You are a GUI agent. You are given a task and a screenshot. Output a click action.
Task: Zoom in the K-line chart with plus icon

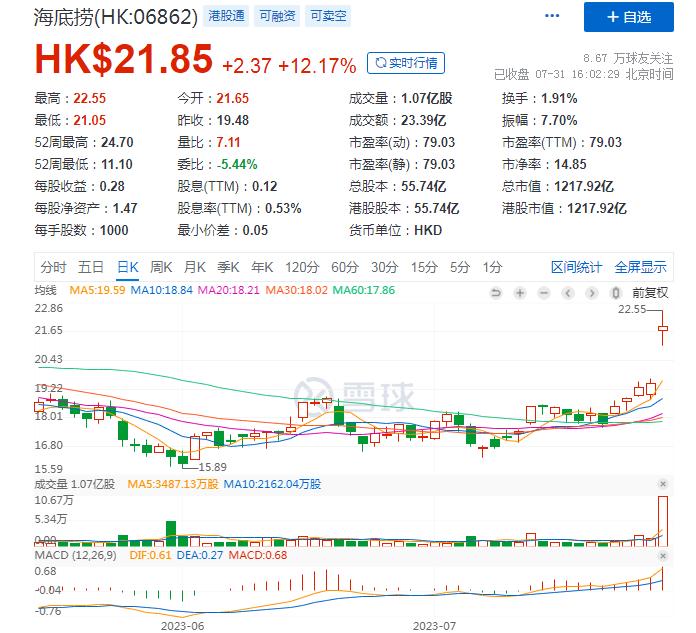click(520, 293)
